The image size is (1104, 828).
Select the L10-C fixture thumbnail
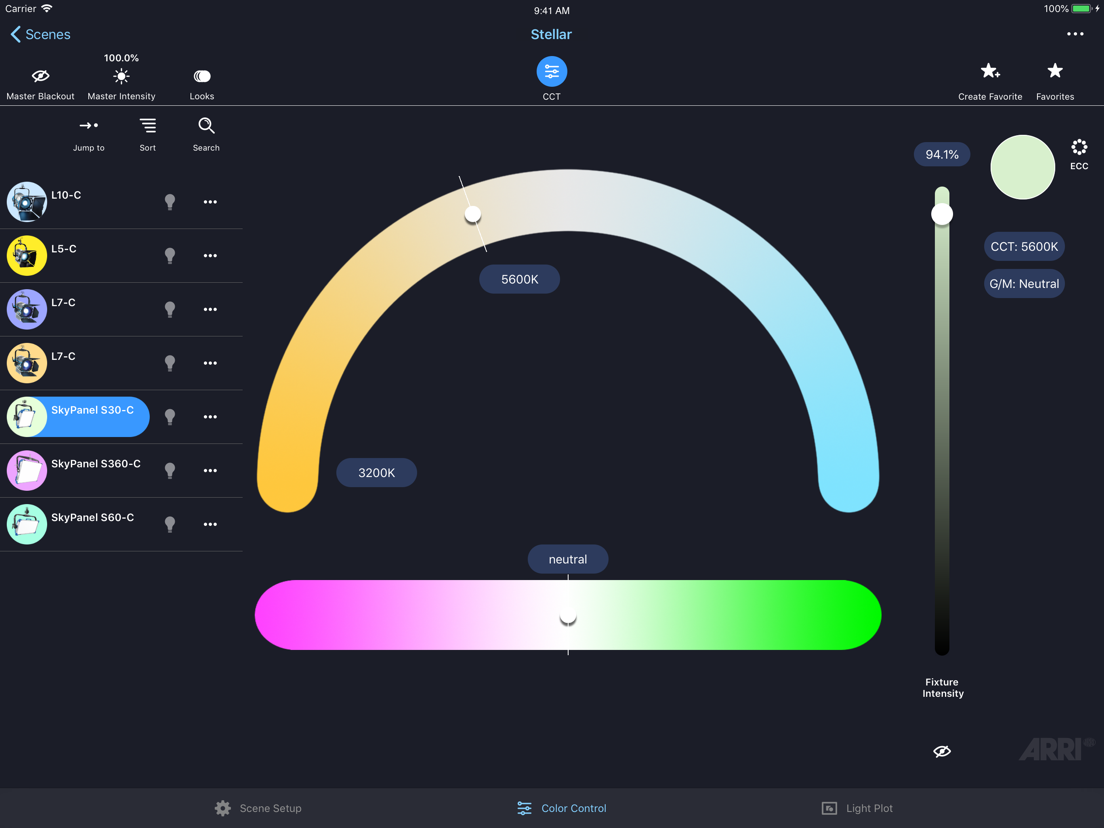coord(27,202)
